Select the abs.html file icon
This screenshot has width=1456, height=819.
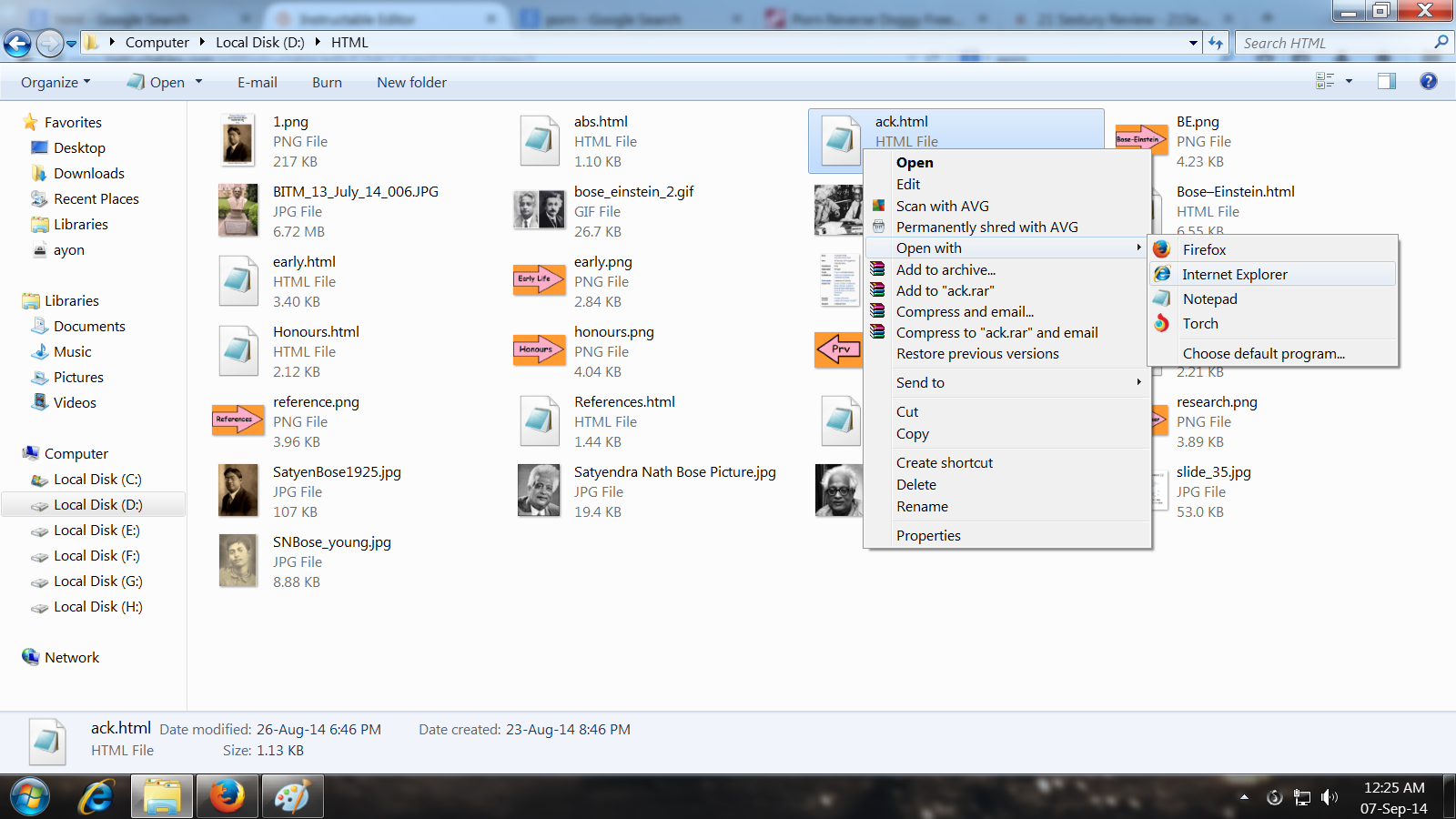[x=540, y=140]
